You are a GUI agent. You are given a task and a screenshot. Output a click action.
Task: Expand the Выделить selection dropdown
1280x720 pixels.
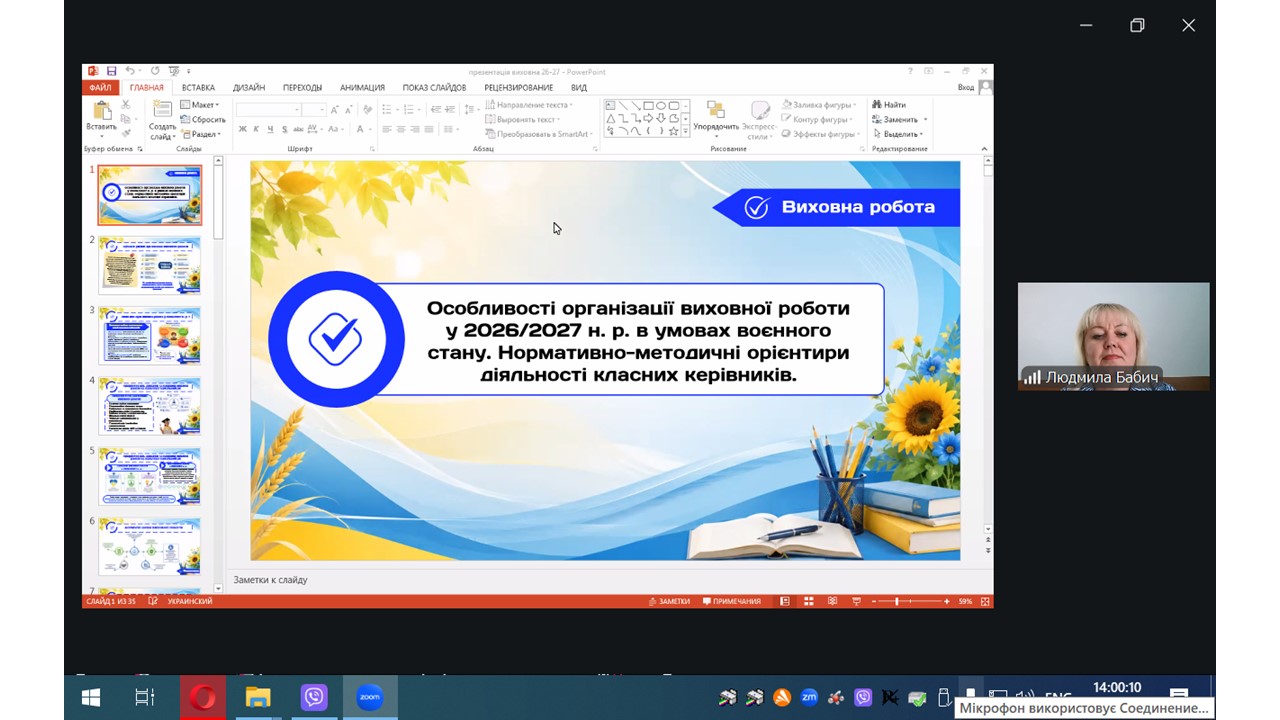click(x=898, y=134)
